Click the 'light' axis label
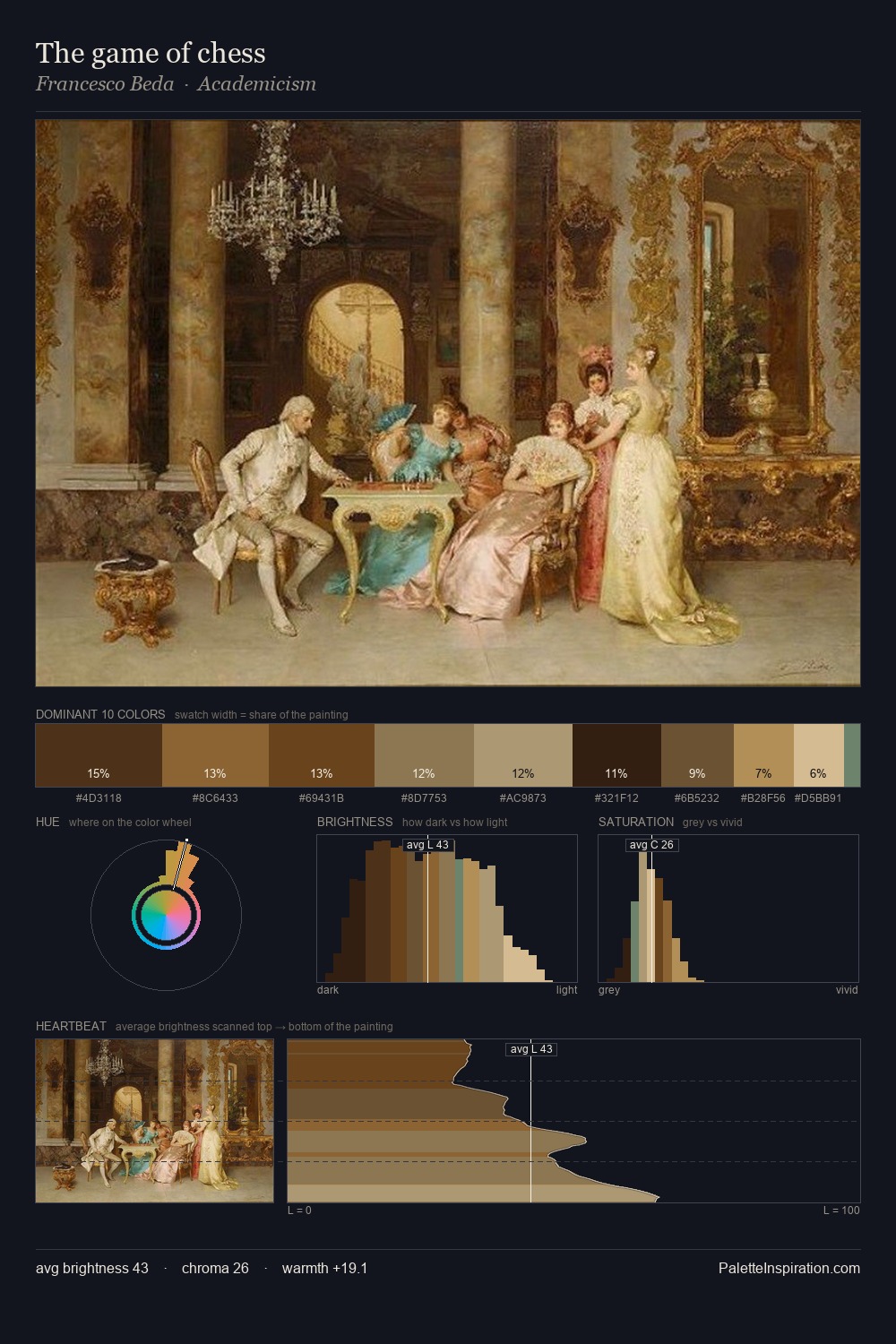Viewport: 896px width, 1344px height. (566, 990)
